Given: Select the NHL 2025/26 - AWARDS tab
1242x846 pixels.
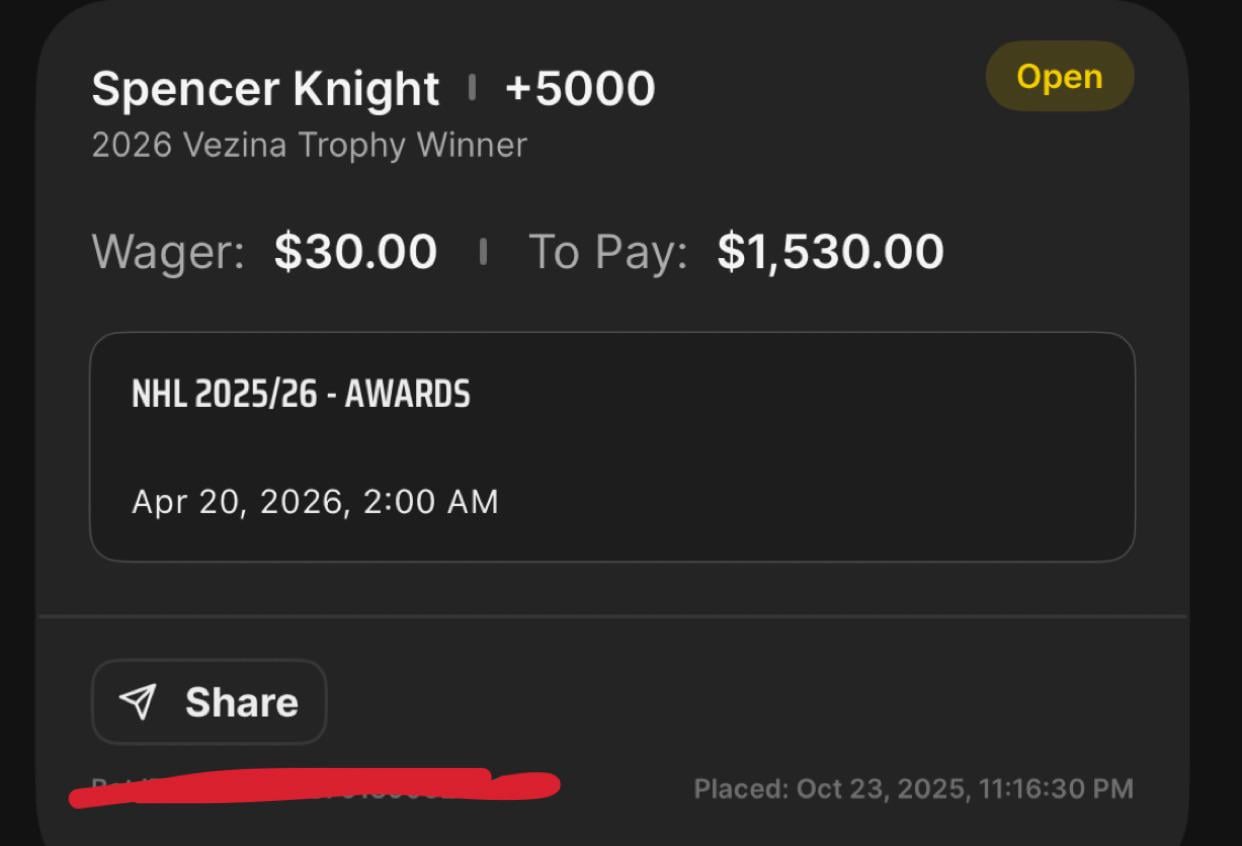Looking at the screenshot, I should [300, 394].
